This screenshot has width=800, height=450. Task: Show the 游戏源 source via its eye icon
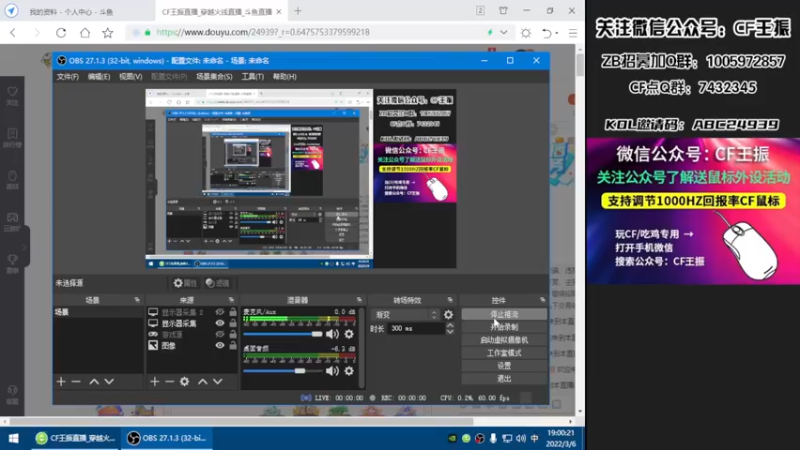click(x=220, y=334)
